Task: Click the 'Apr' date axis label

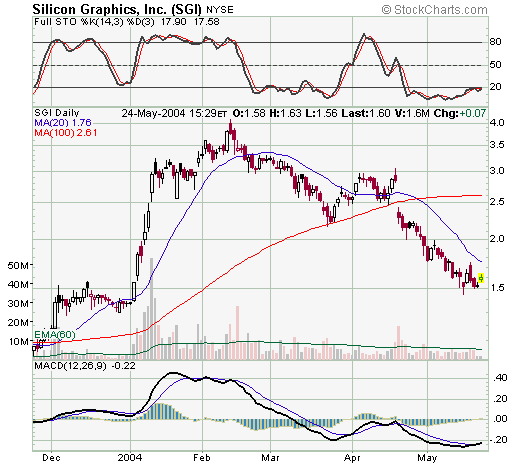Action: pyautogui.click(x=352, y=458)
